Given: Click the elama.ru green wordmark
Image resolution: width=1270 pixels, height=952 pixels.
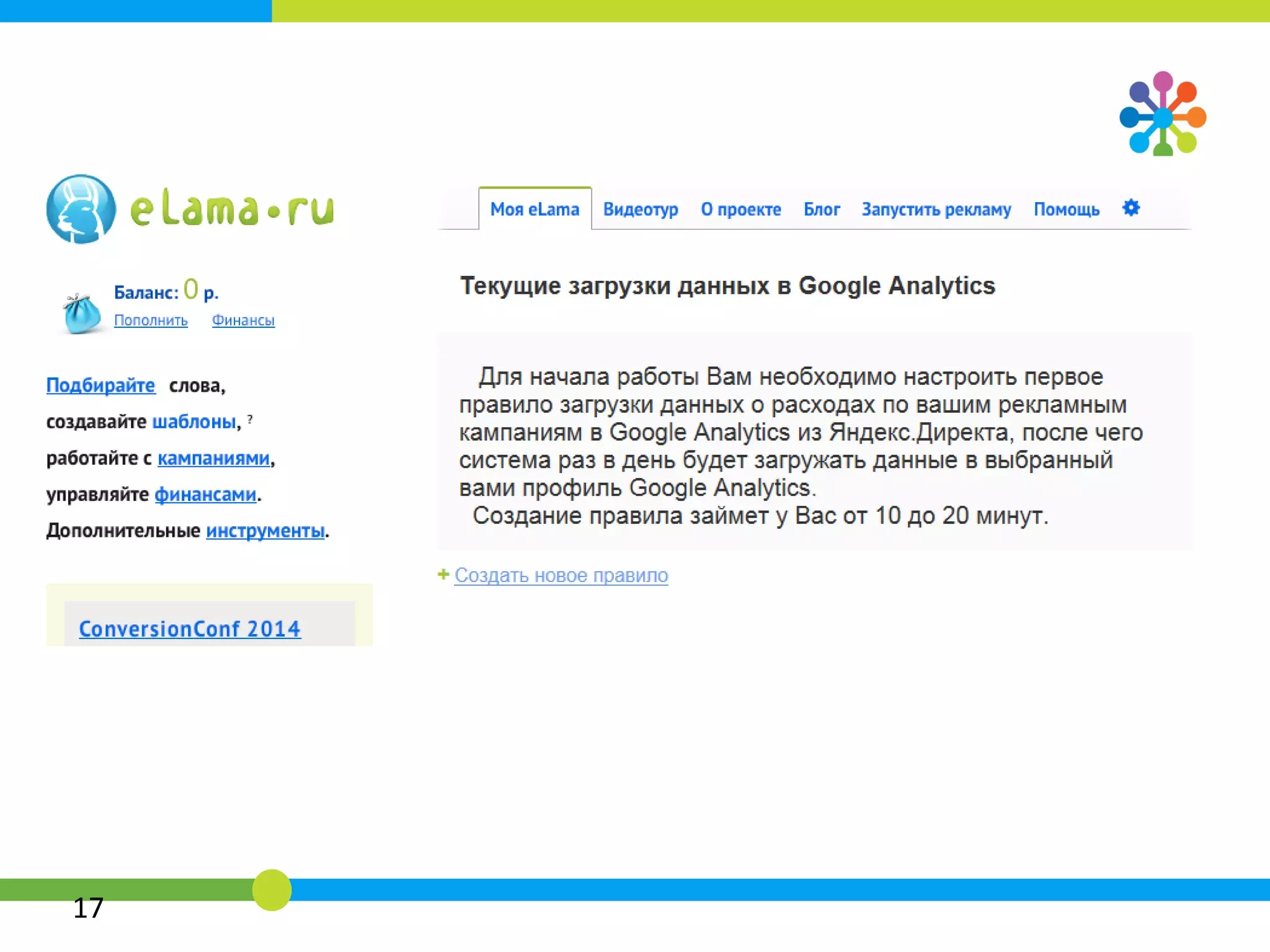Looking at the screenshot, I should [232, 209].
